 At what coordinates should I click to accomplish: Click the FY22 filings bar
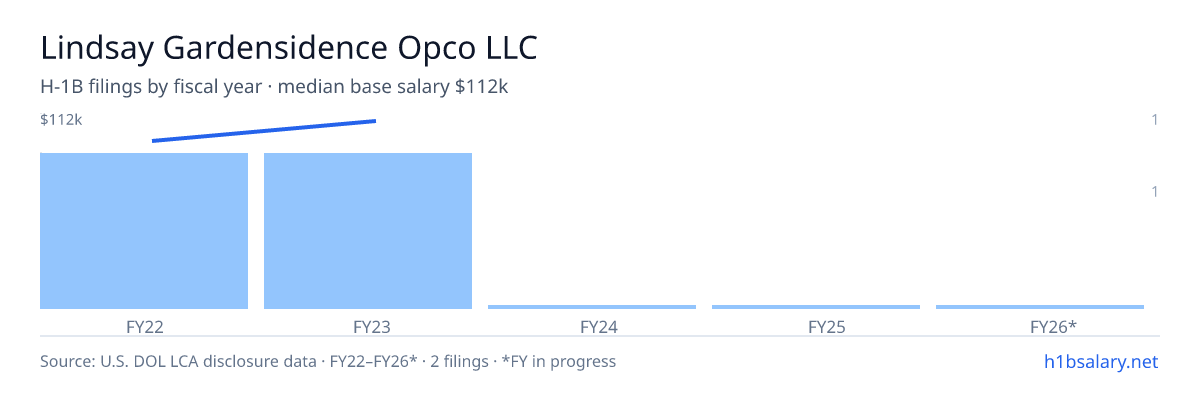coord(144,231)
